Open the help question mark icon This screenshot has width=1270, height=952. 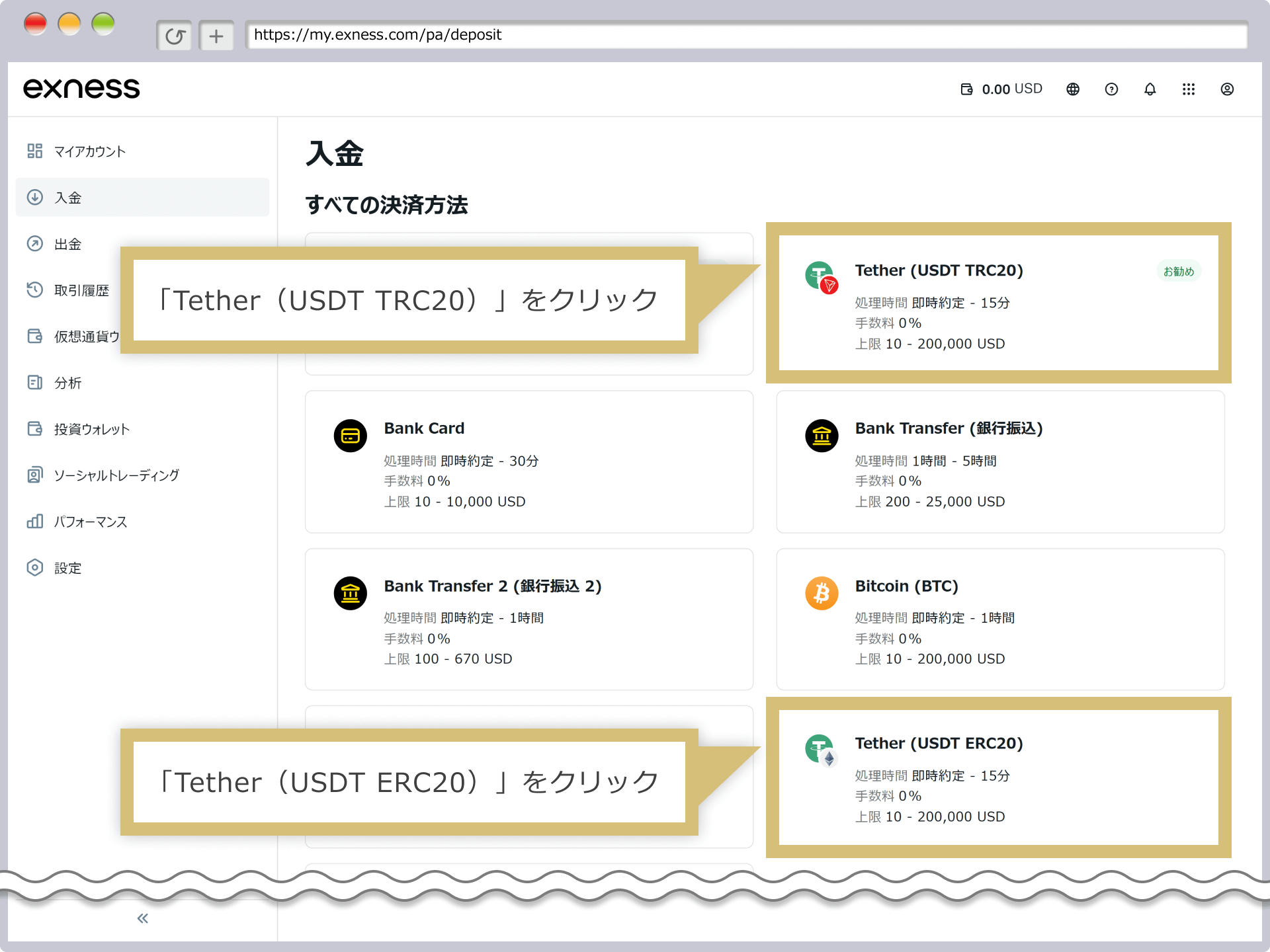[x=1111, y=89]
